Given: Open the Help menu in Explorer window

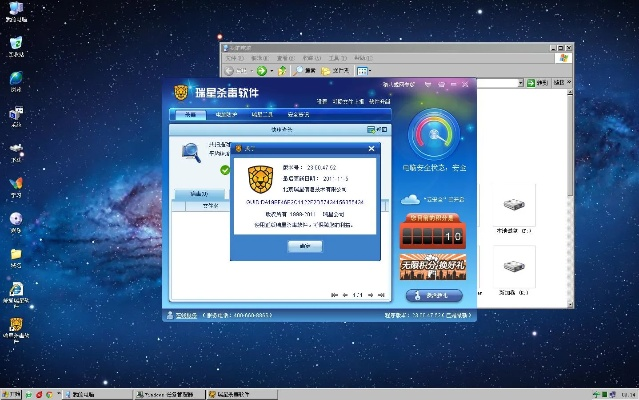Looking at the screenshot, I should click(x=364, y=58).
